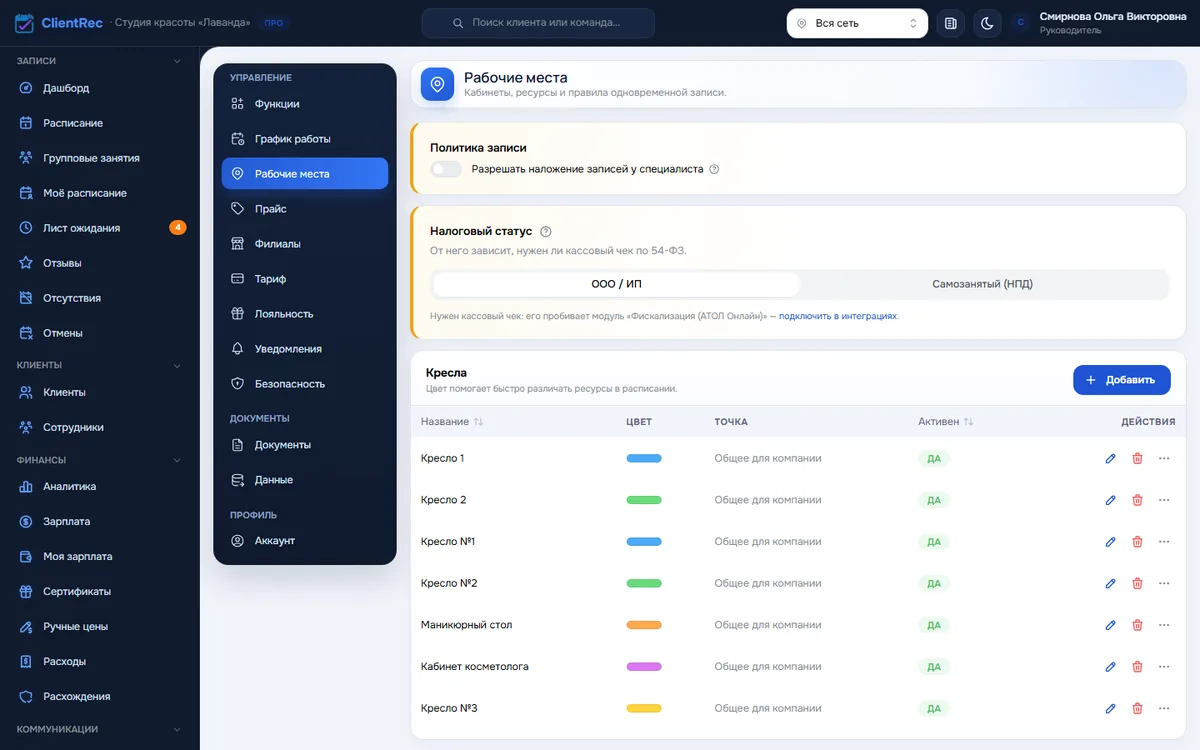1200x750 pixels.
Task: Open Расписание calendar icon in sidebar
Action: [x=26, y=123]
